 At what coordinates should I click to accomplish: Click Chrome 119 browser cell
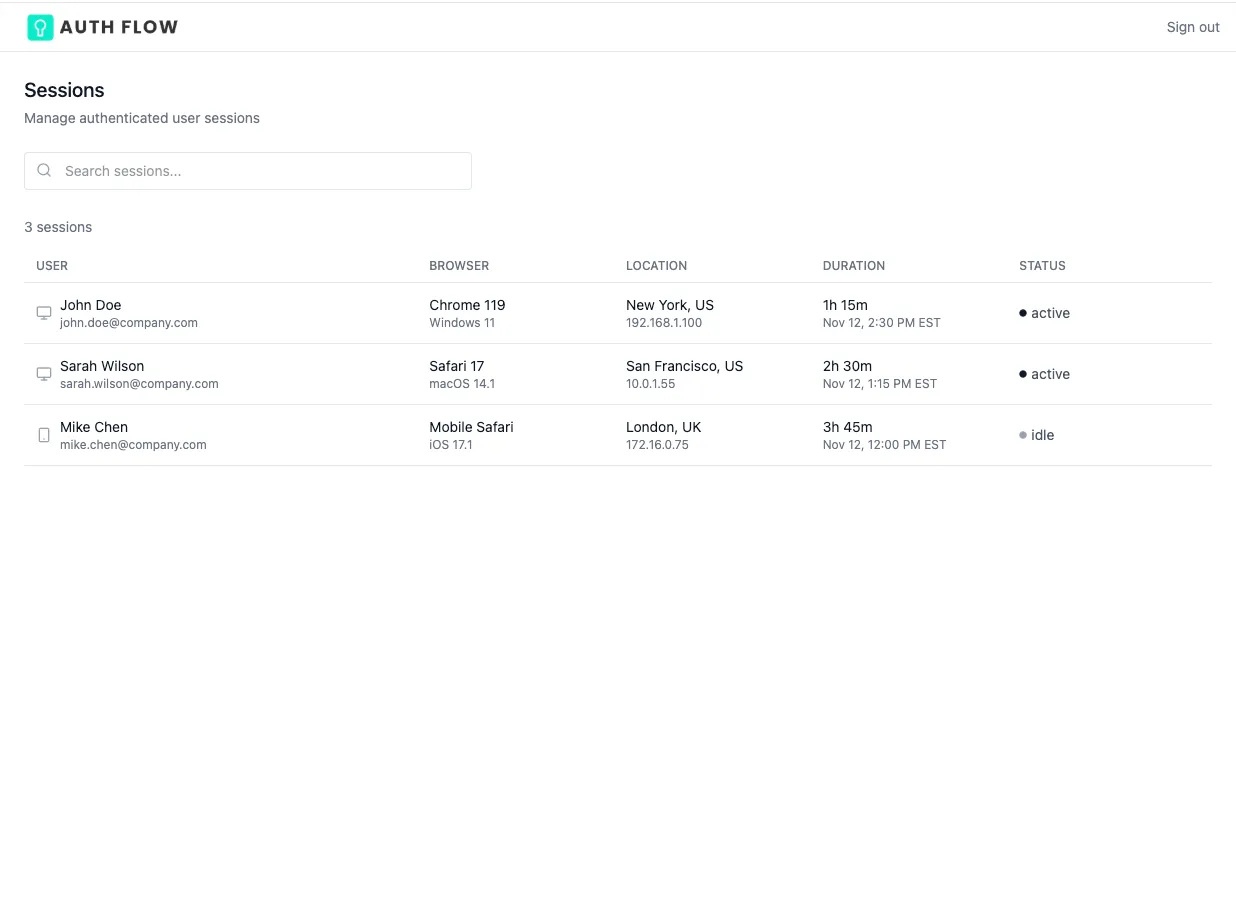[x=467, y=305]
